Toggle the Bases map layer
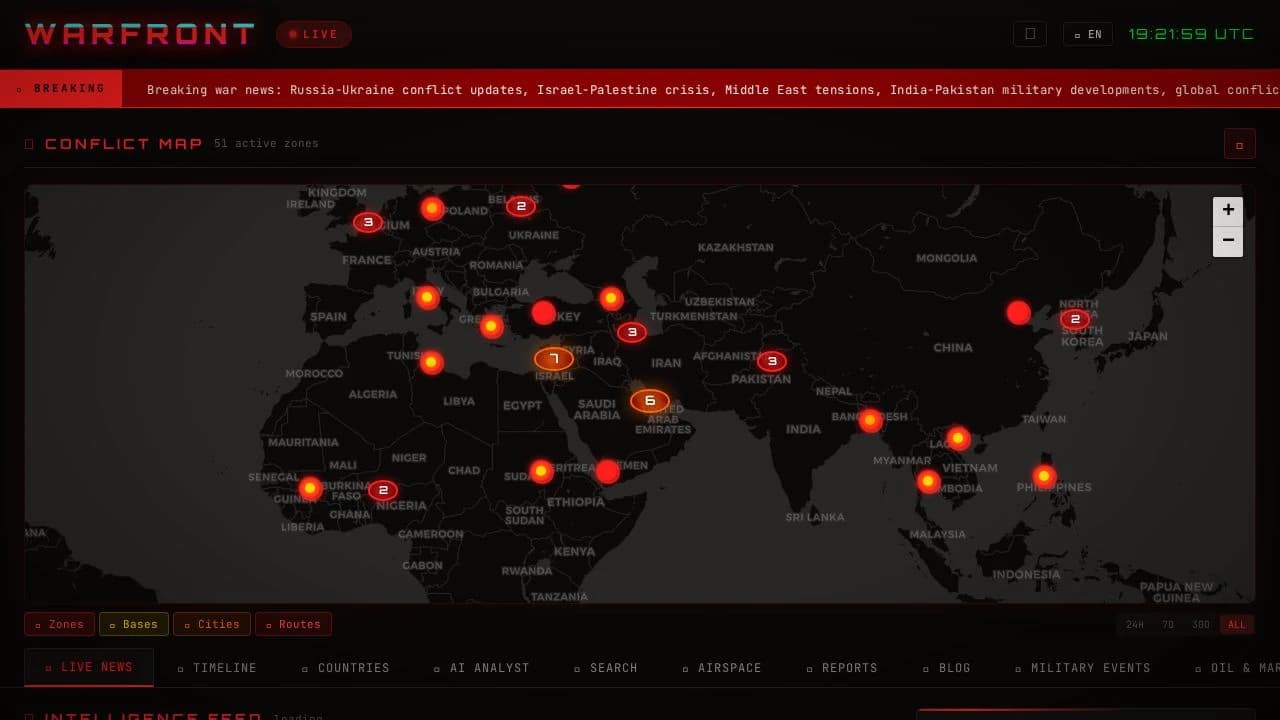 pyautogui.click(x=134, y=624)
